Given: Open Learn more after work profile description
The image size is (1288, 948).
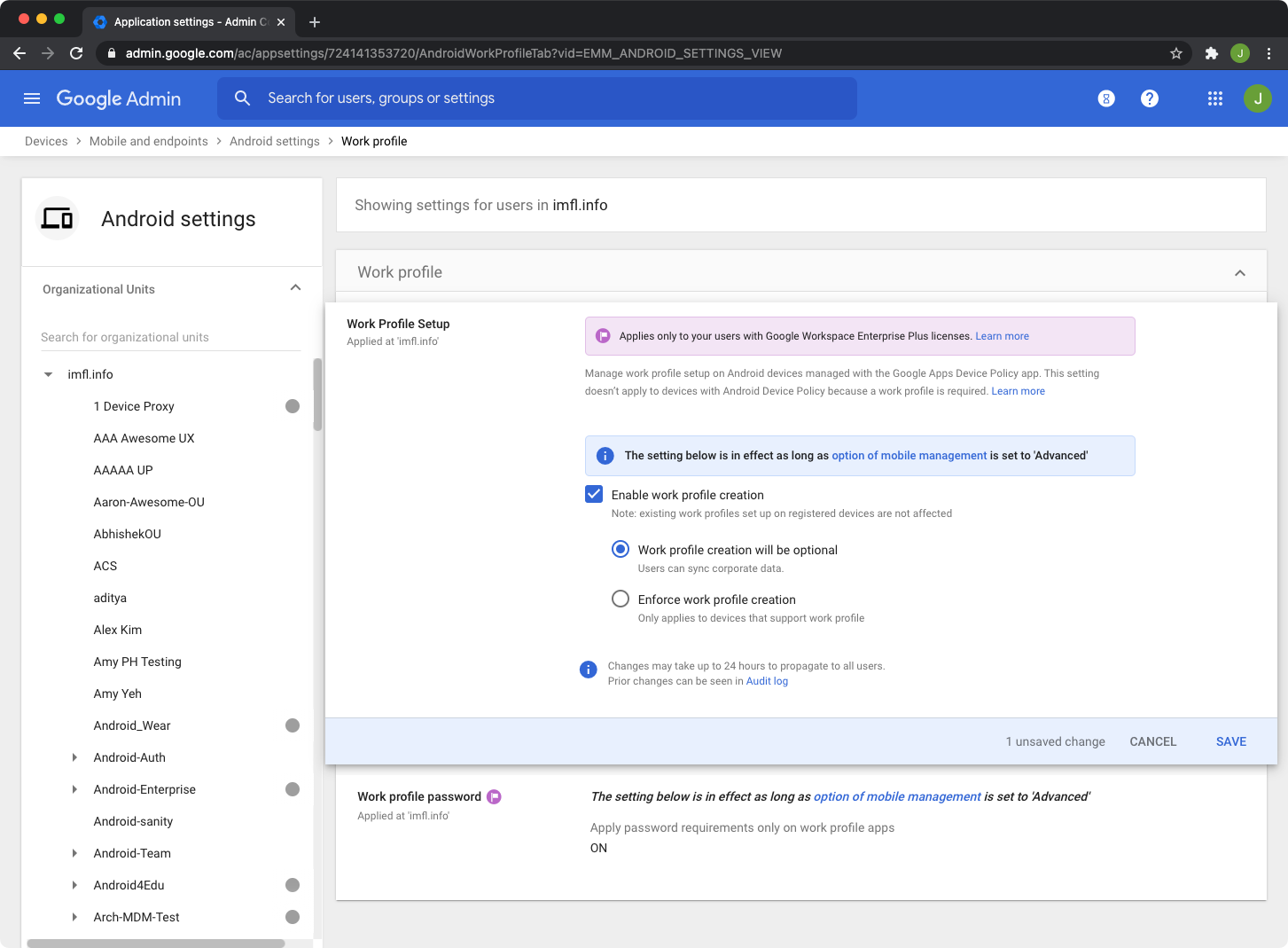Looking at the screenshot, I should point(1018,391).
